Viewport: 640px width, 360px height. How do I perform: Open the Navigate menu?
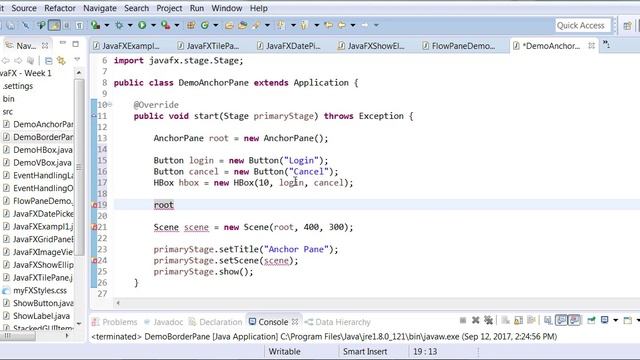click(100, 8)
